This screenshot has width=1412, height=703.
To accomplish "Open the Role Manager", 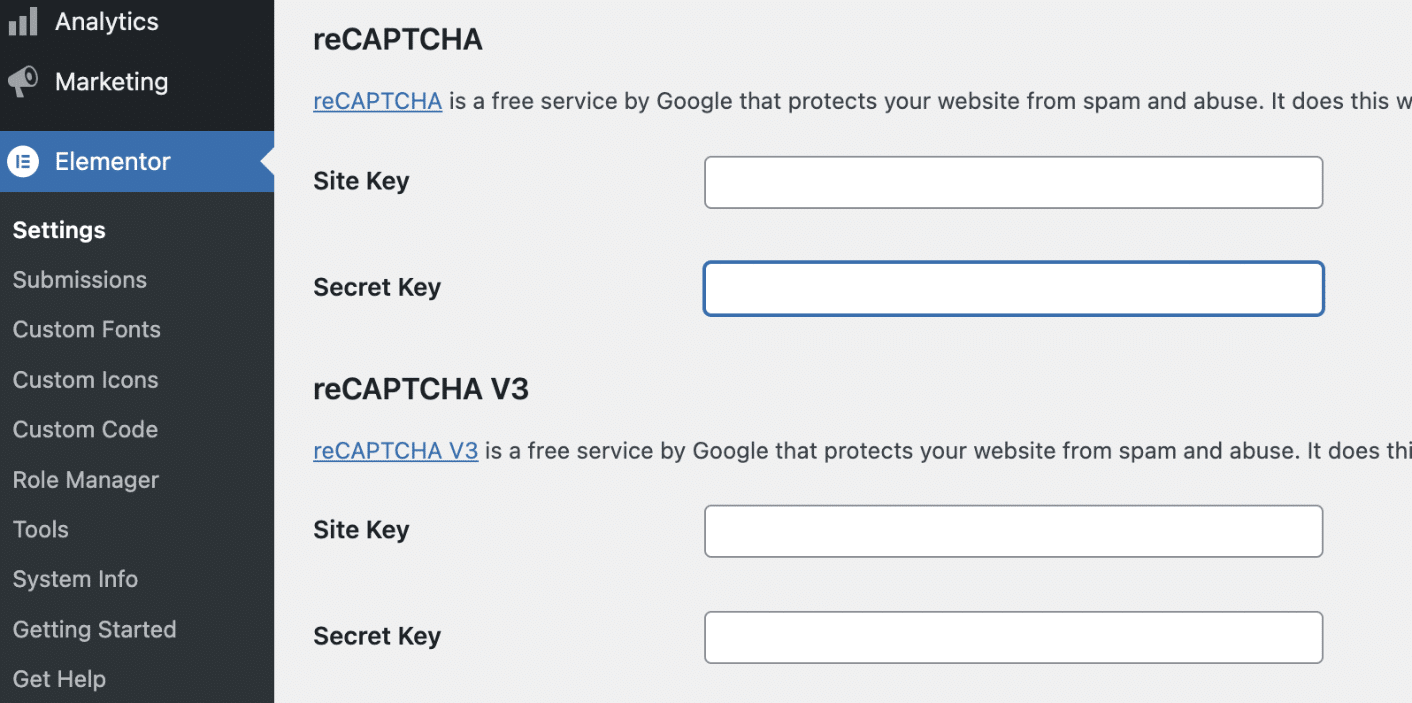I will point(85,480).
